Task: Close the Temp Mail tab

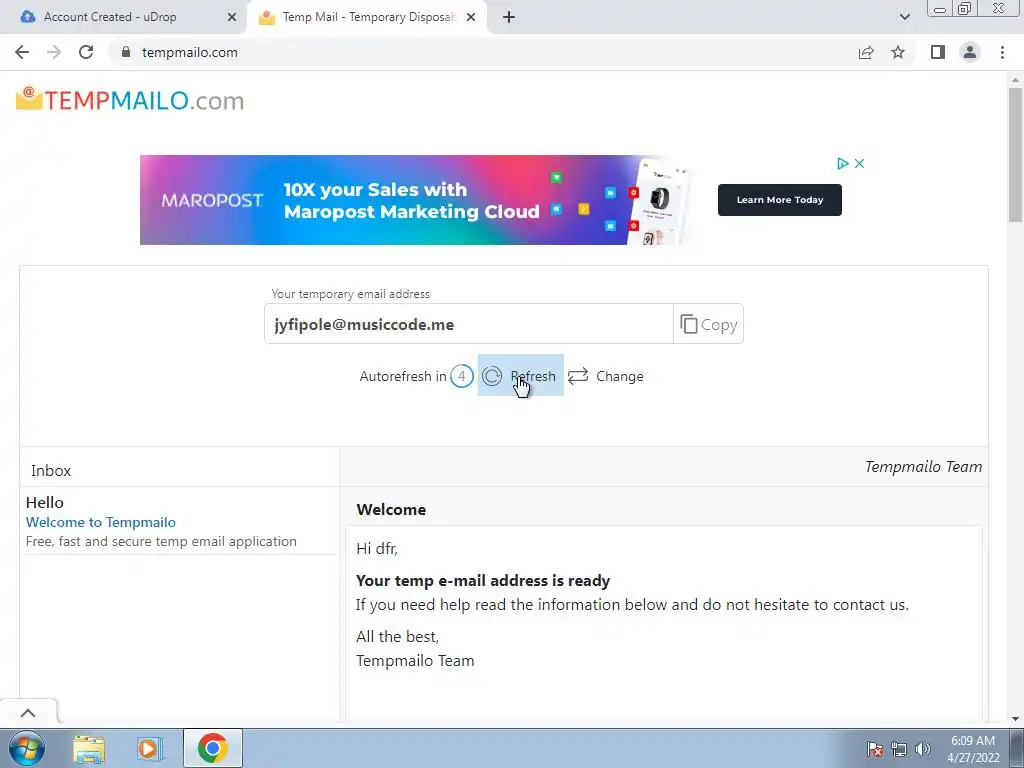Action: [471, 17]
